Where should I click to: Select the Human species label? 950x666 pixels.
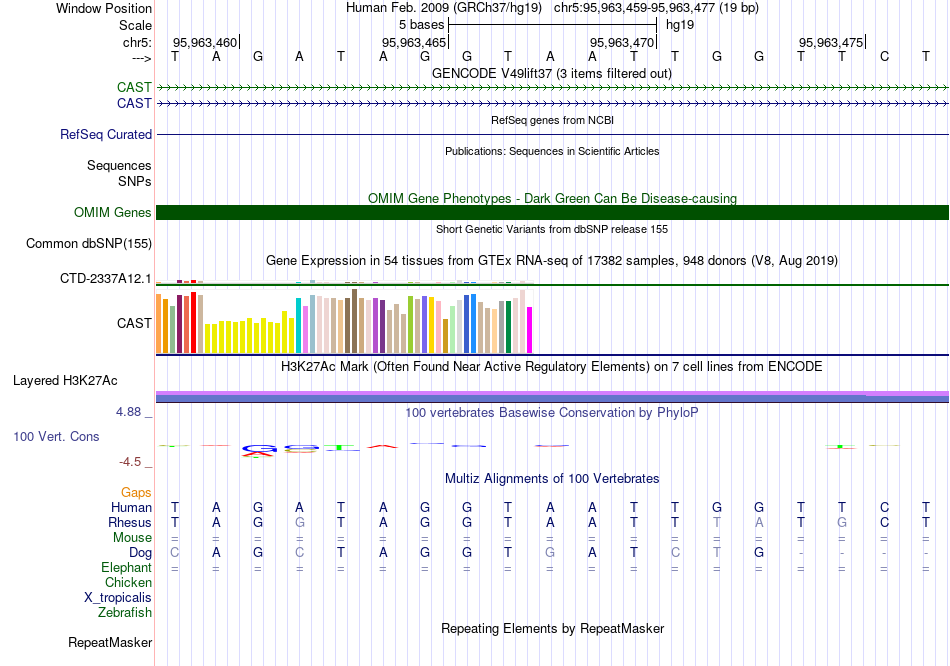pos(131,507)
